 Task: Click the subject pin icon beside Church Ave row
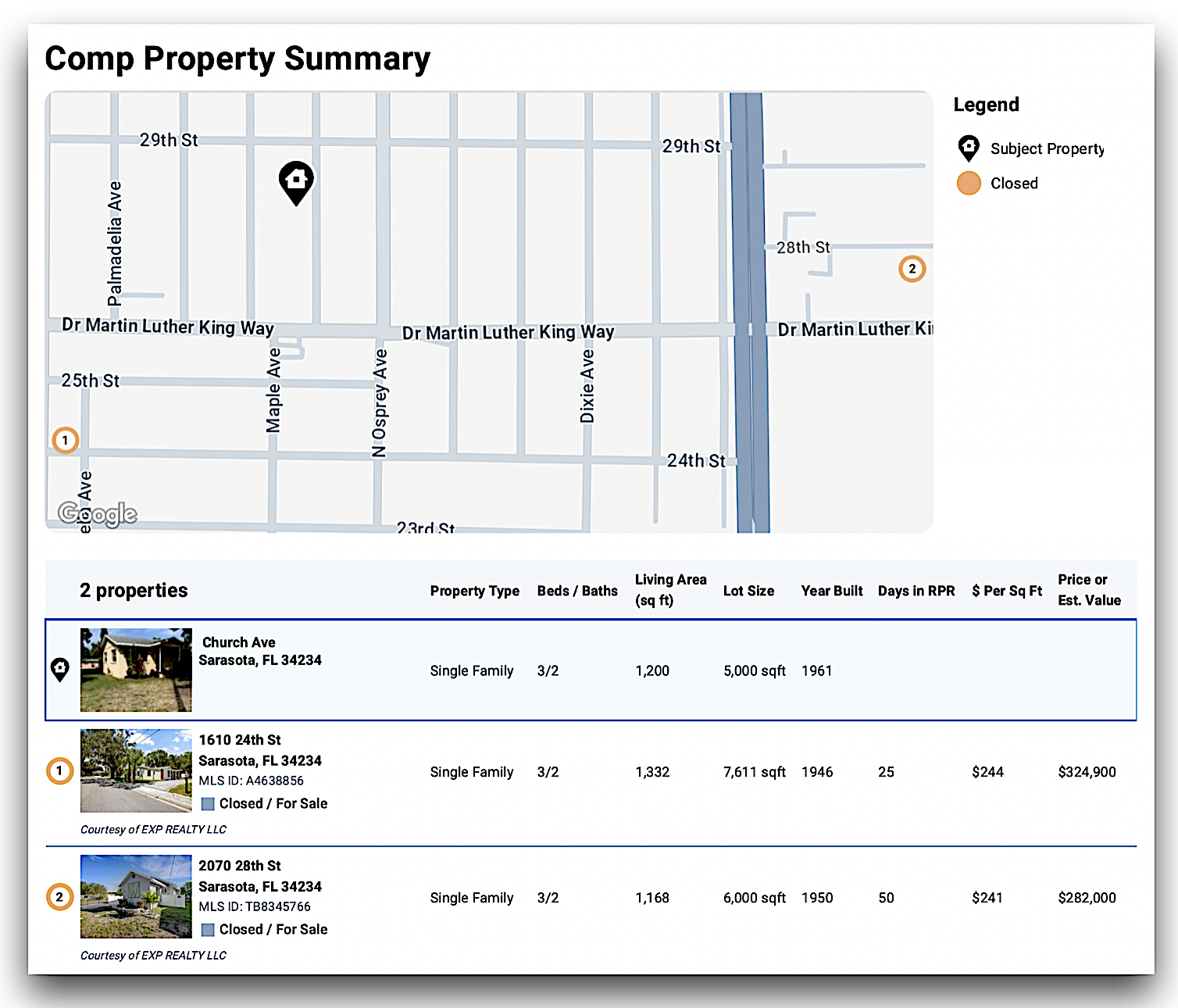(x=60, y=670)
